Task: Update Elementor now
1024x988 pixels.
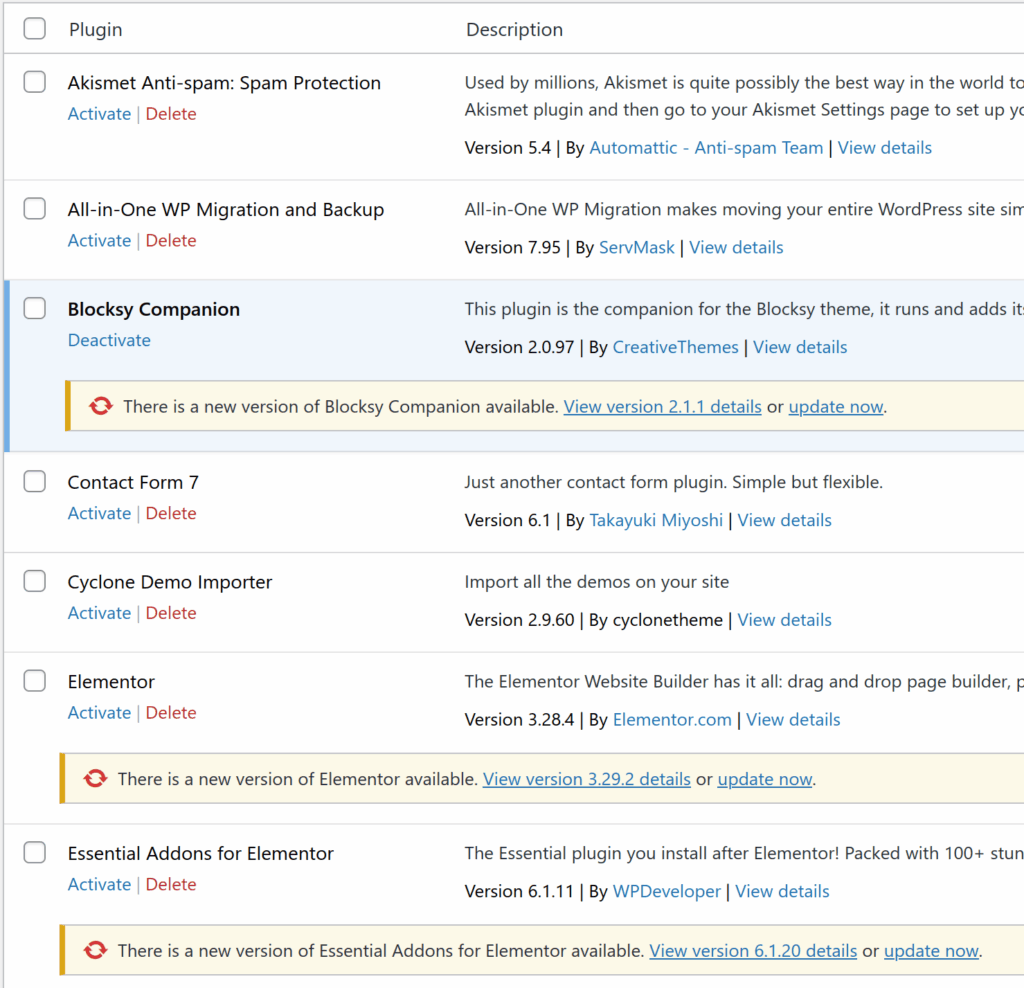Action: point(765,779)
